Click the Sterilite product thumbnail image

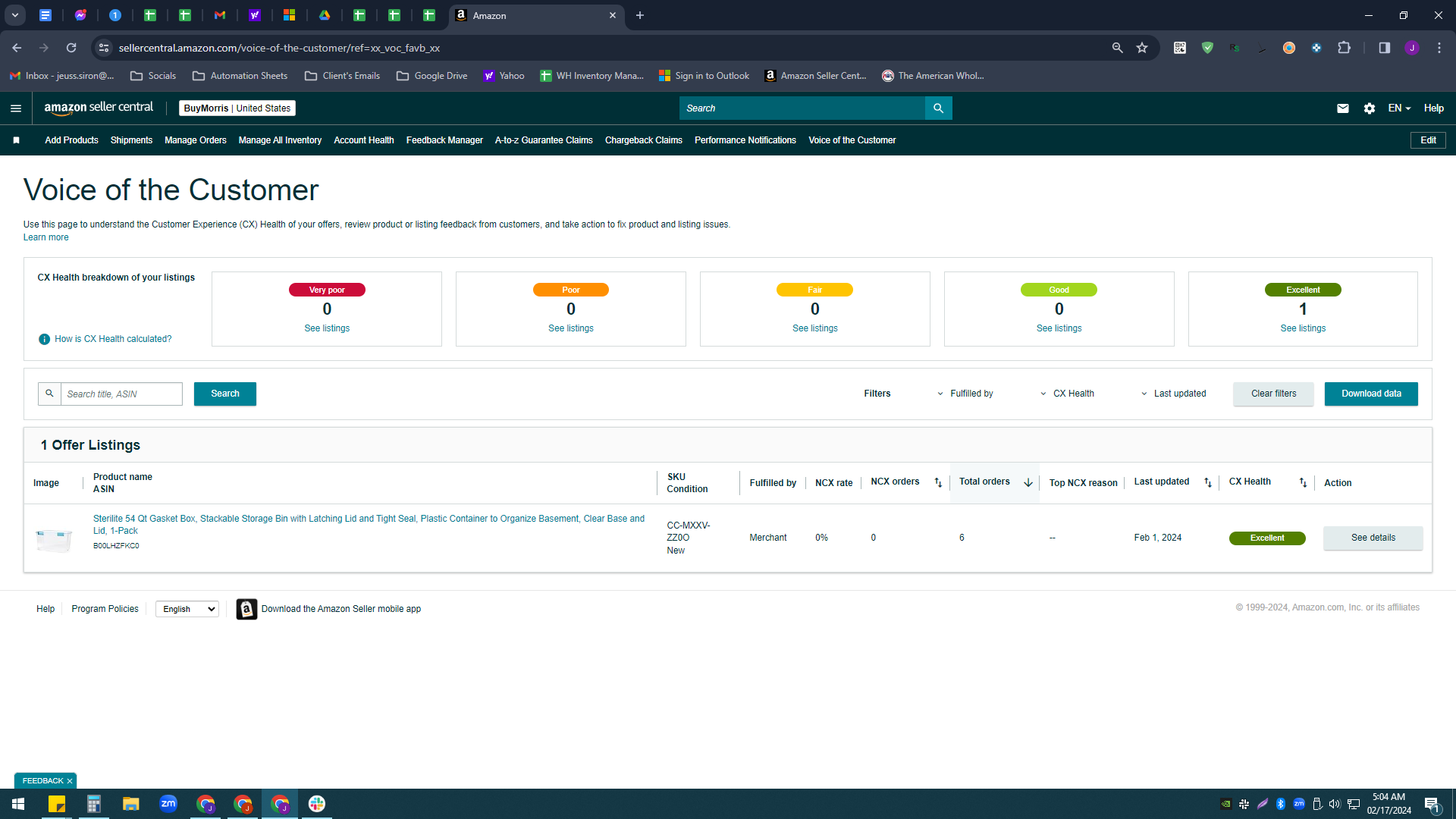54,540
